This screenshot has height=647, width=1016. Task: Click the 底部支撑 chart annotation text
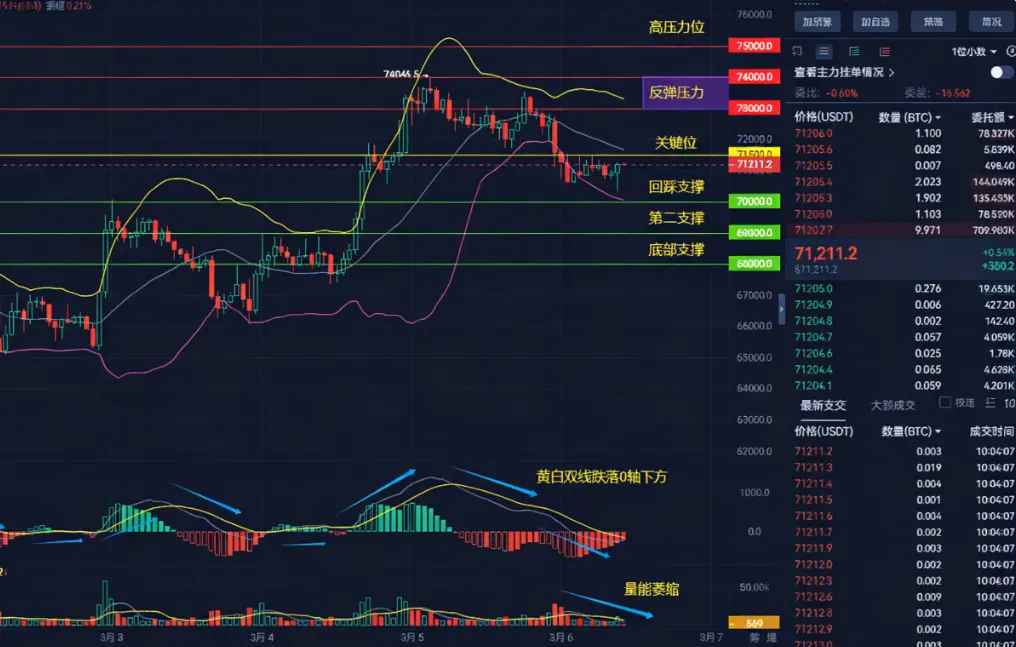point(676,249)
